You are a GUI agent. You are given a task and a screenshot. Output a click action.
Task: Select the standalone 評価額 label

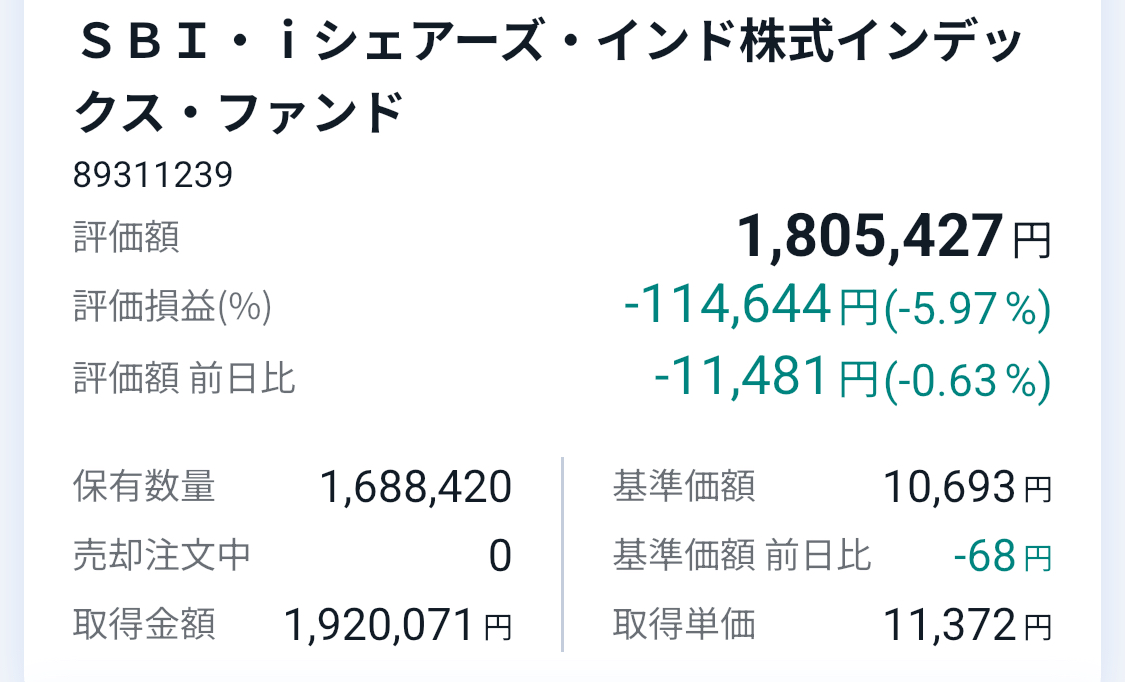coord(127,239)
